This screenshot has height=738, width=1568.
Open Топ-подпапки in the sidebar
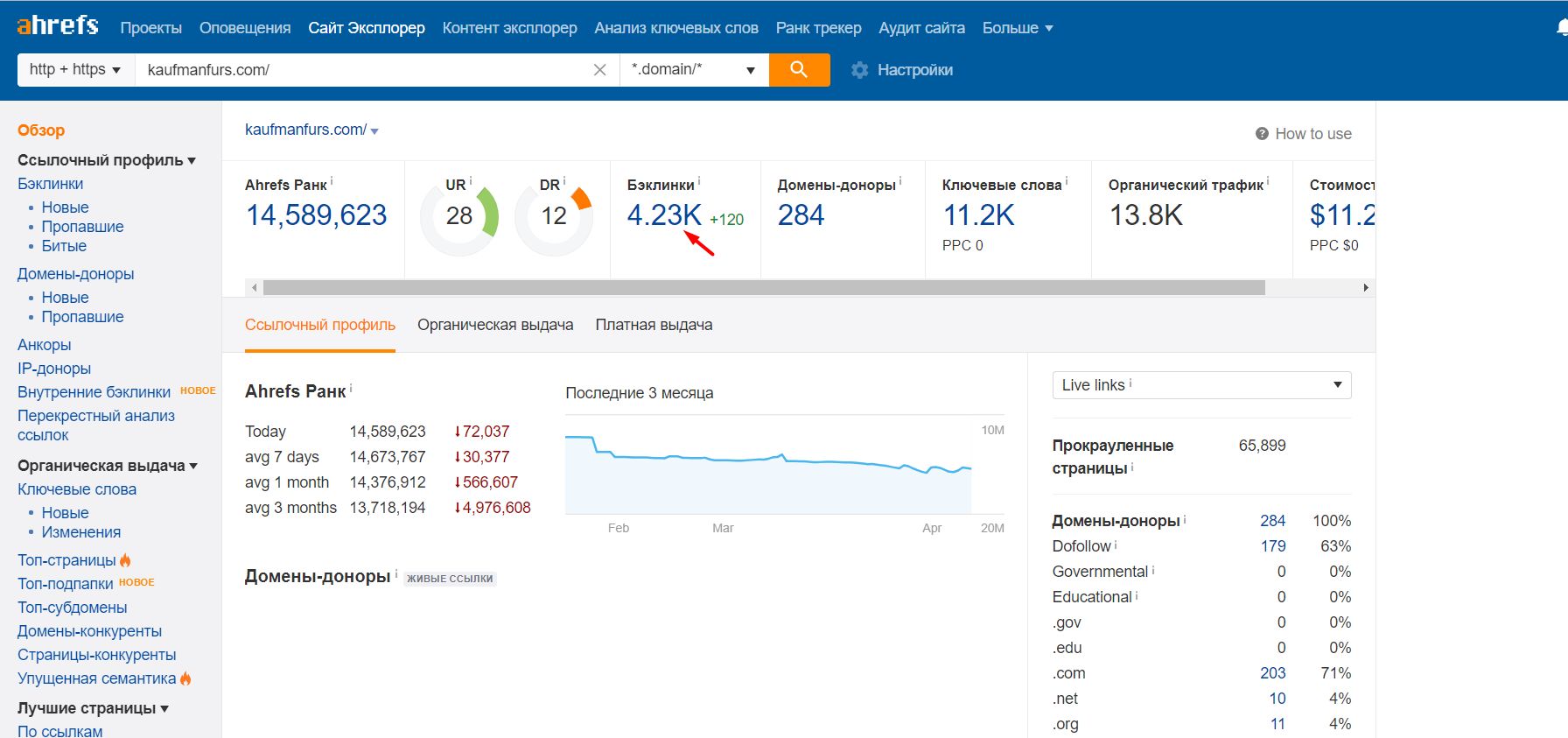coord(66,584)
